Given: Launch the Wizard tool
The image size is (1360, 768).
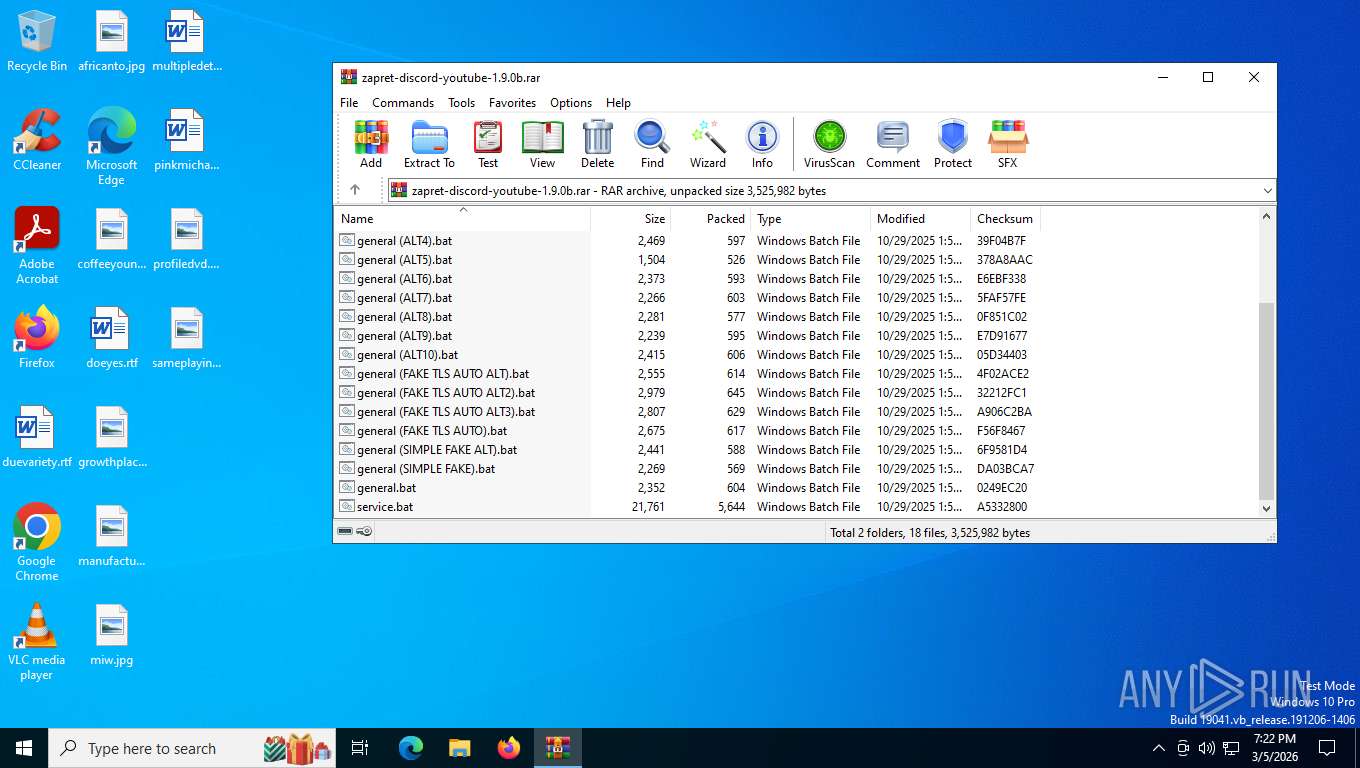Looking at the screenshot, I should pos(707,144).
